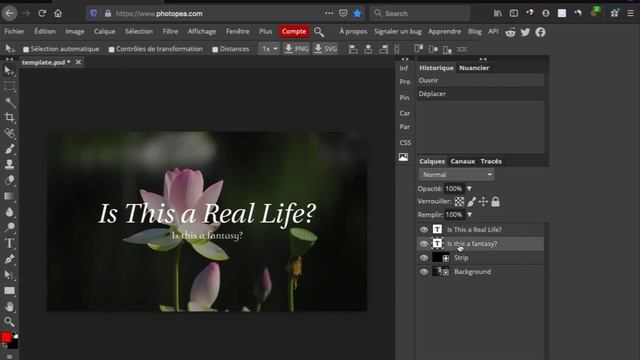Enable Sélection automatique checkbox

coord(26,49)
